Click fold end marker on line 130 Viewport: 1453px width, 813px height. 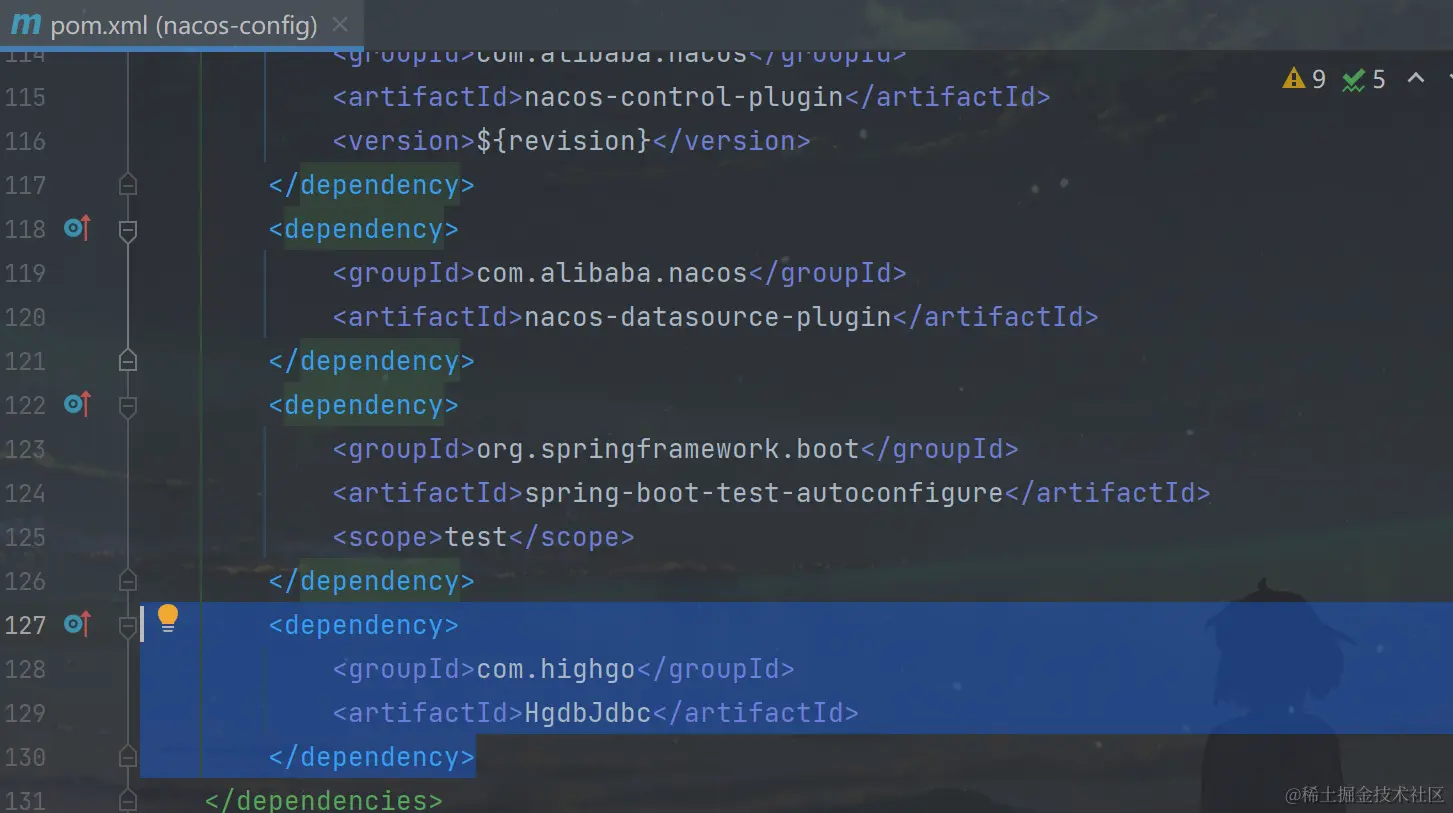pyautogui.click(x=128, y=756)
